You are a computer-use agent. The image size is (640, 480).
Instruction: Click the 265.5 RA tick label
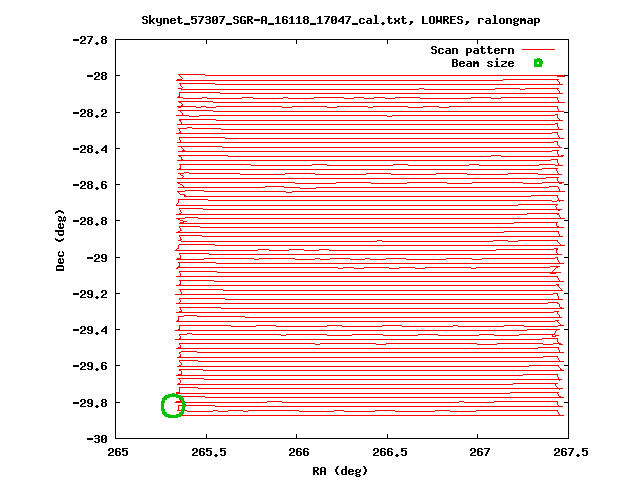(209, 452)
